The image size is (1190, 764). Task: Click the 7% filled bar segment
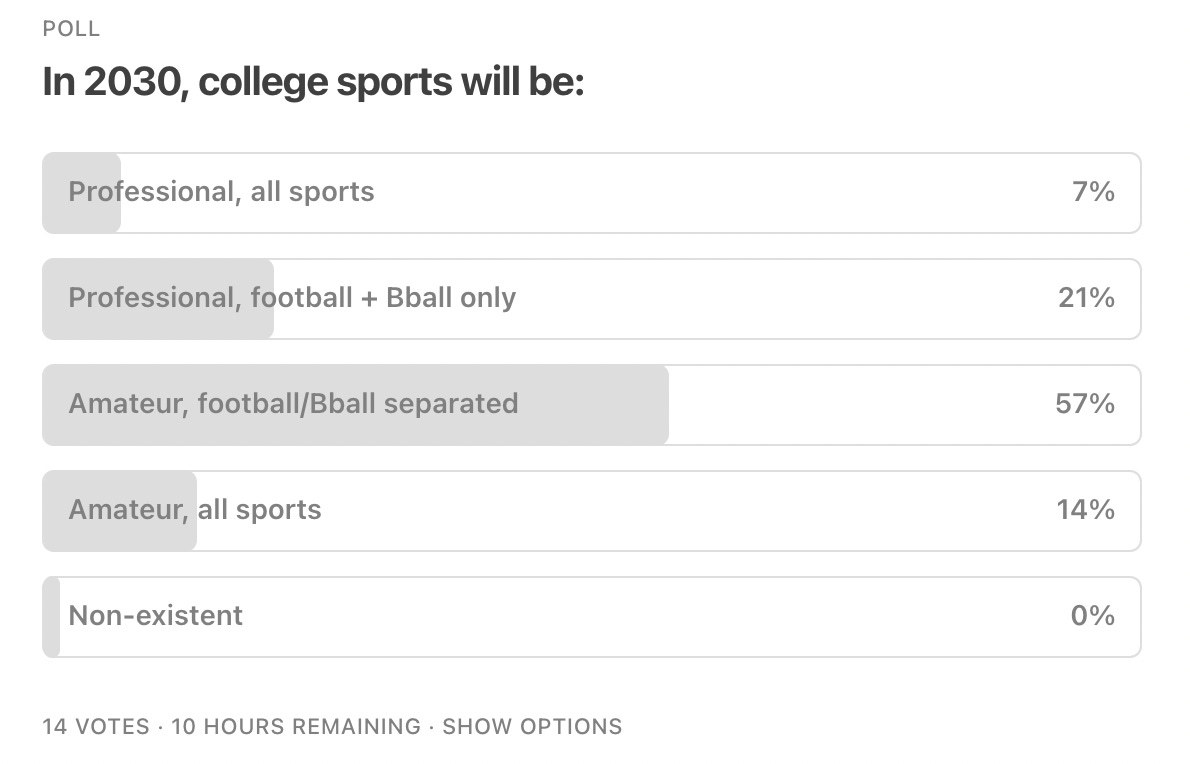81,193
